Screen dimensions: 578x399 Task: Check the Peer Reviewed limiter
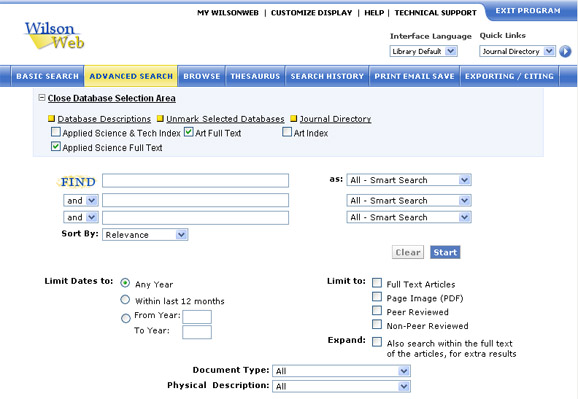pyautogui.click(x=377, y=310)
